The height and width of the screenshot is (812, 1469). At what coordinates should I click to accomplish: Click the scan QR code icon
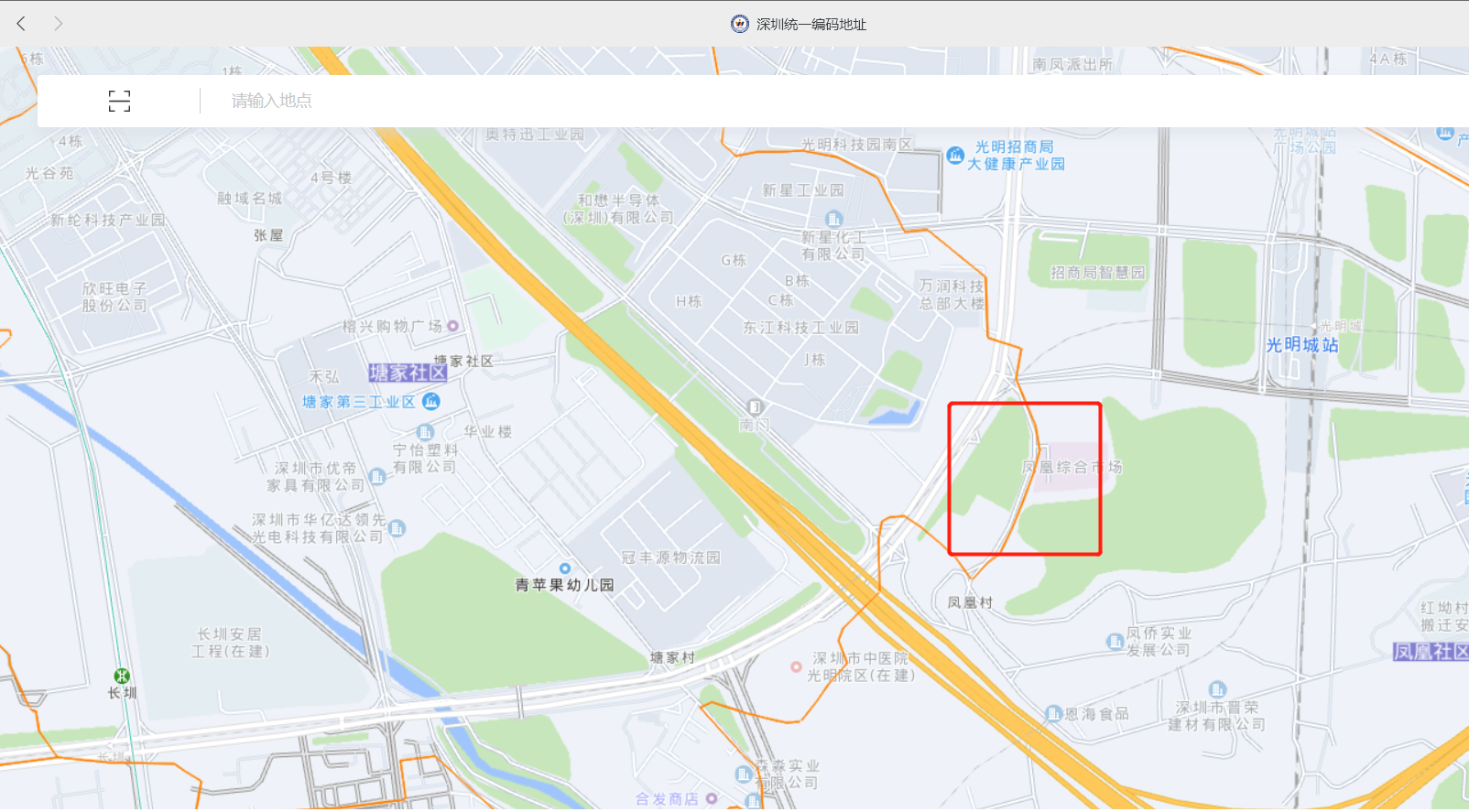[x=119, y=101]
